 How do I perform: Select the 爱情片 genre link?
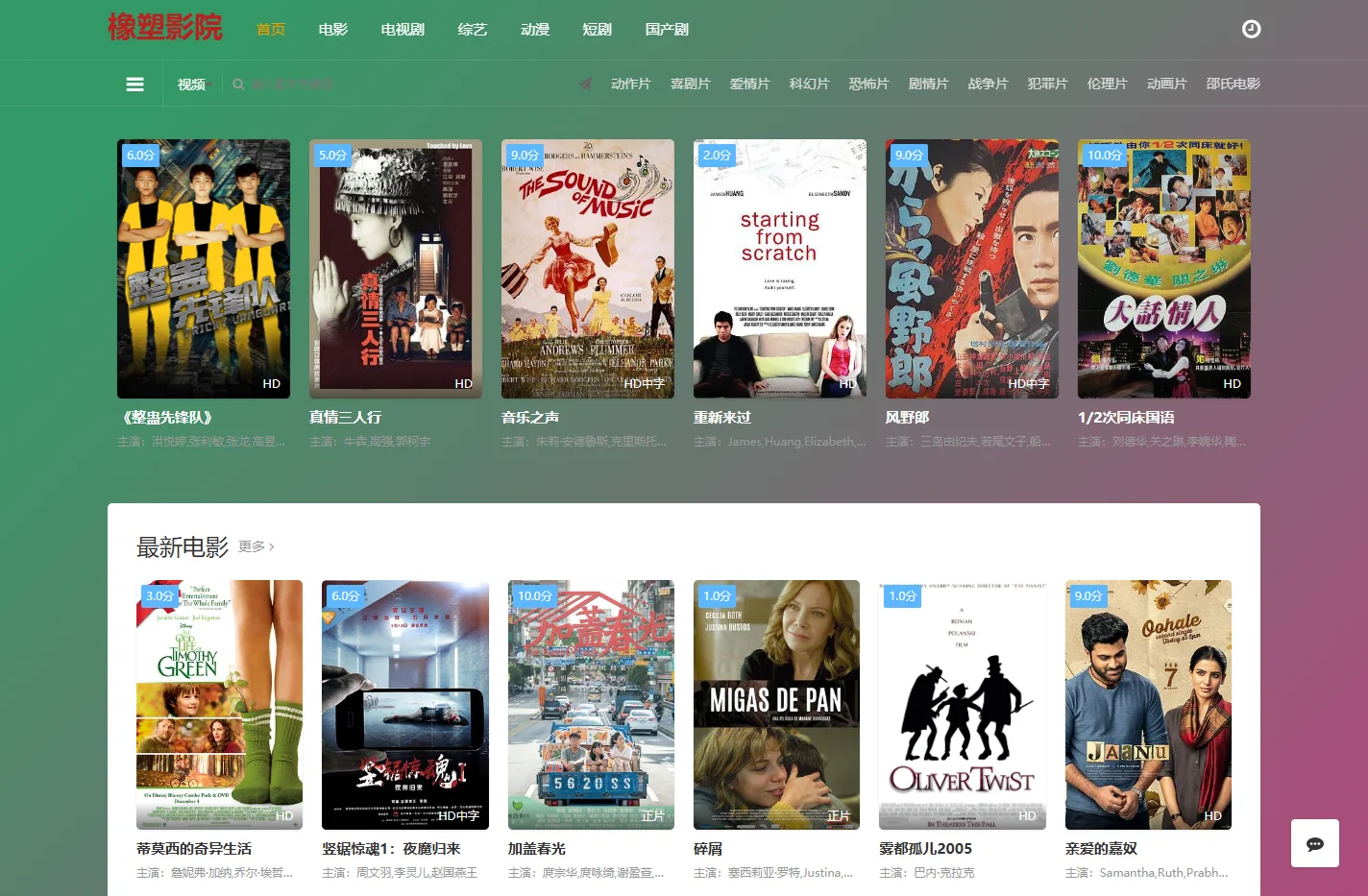coord(749,84)
